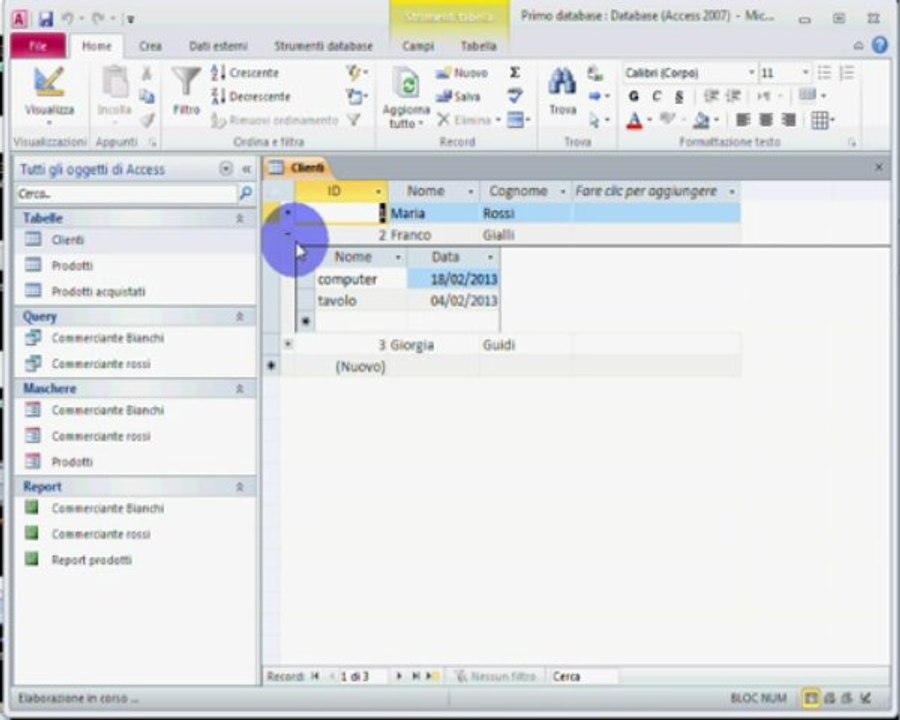The height and width of the screenshot is (720, 900).
Task: Expand the subdatasheet for Giorgia row
Action: pos(288,344)
